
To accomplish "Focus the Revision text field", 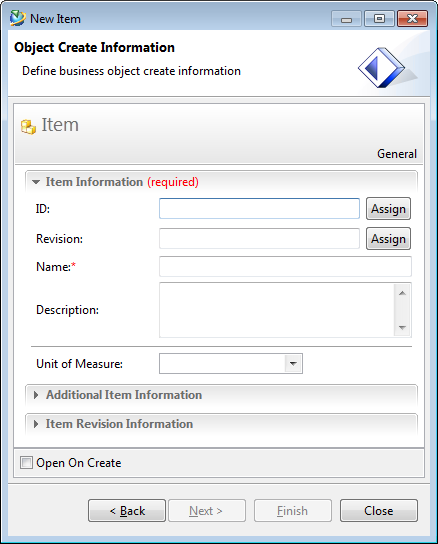I will 259,238.
